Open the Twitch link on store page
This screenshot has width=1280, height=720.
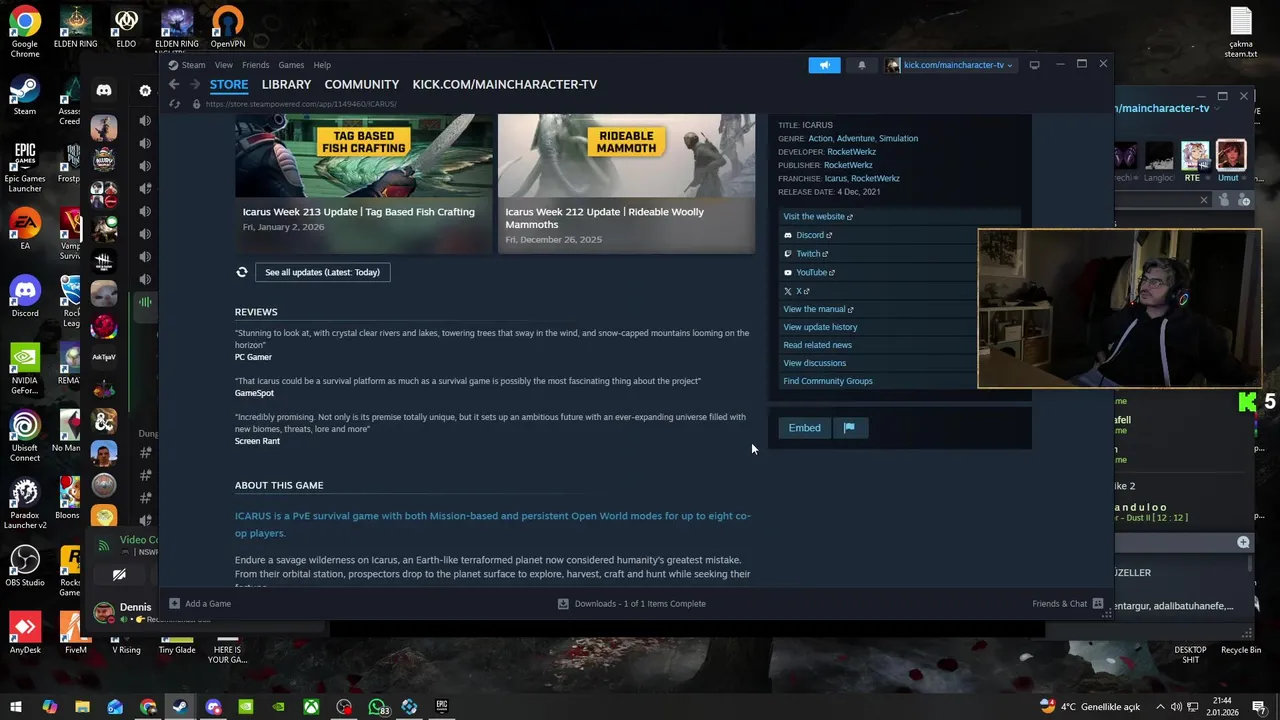807,254
